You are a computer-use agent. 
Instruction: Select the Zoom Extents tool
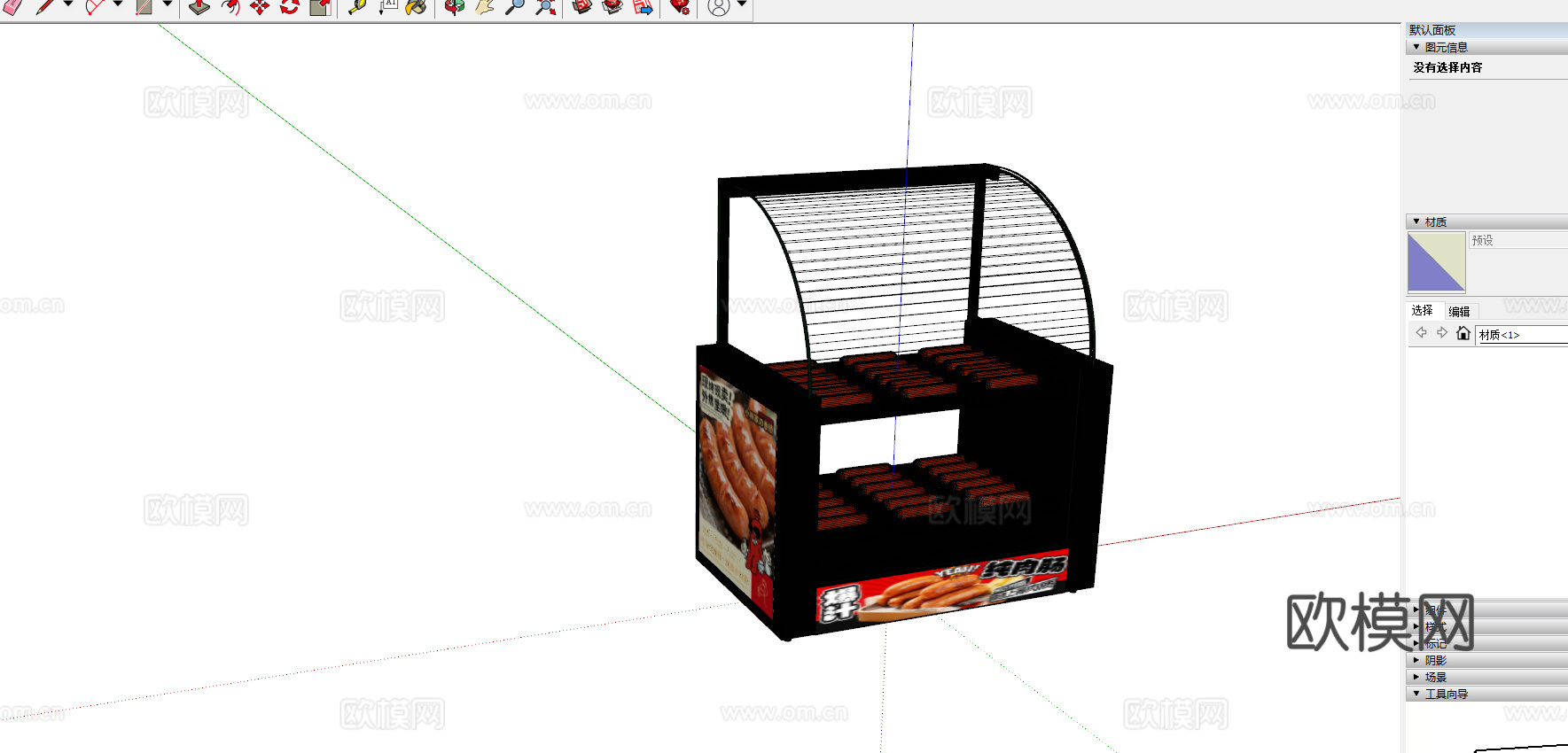[546, 7]
